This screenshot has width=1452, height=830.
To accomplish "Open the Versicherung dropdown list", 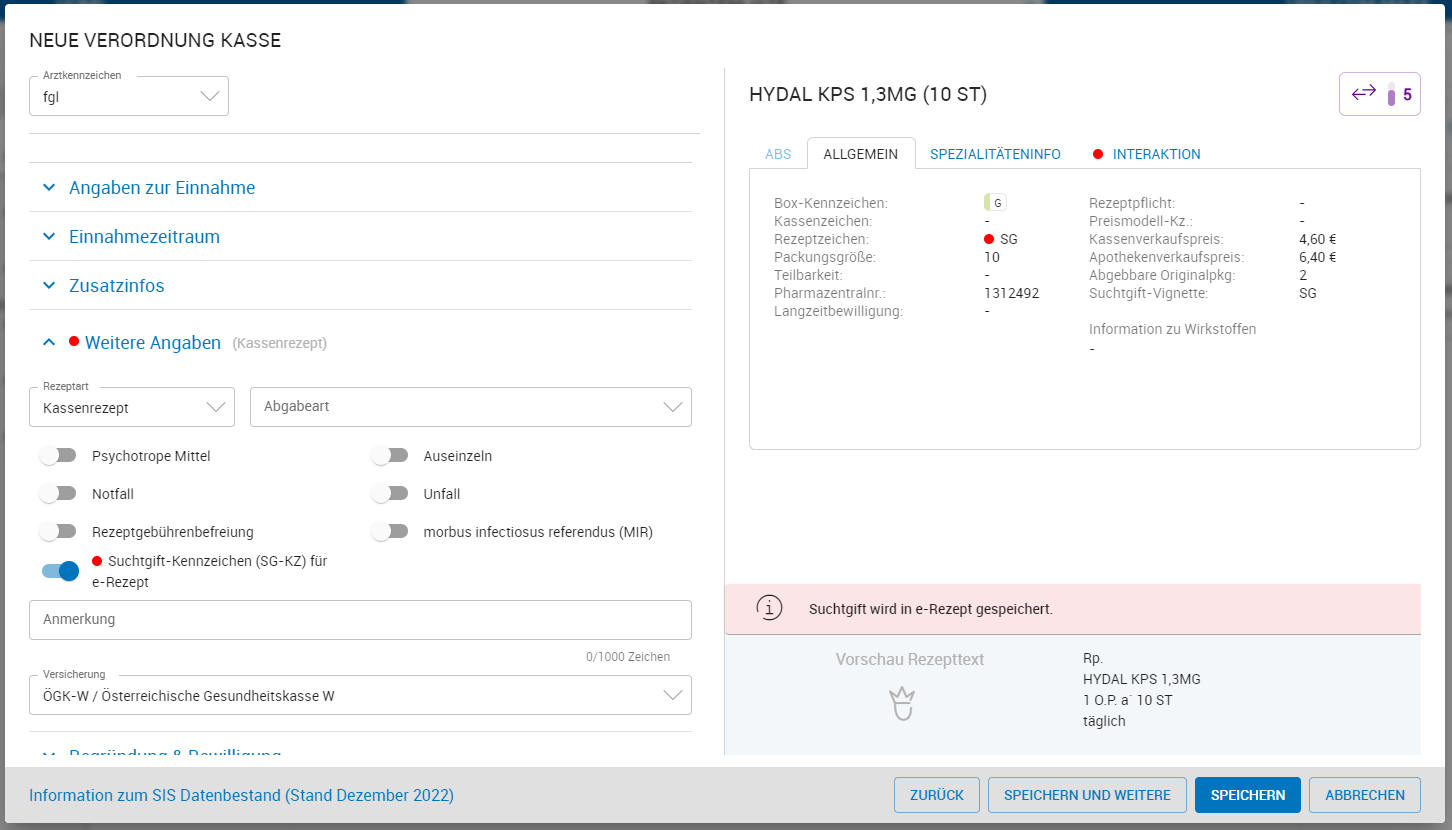I will pyautogui.click(x=360, y=696).
